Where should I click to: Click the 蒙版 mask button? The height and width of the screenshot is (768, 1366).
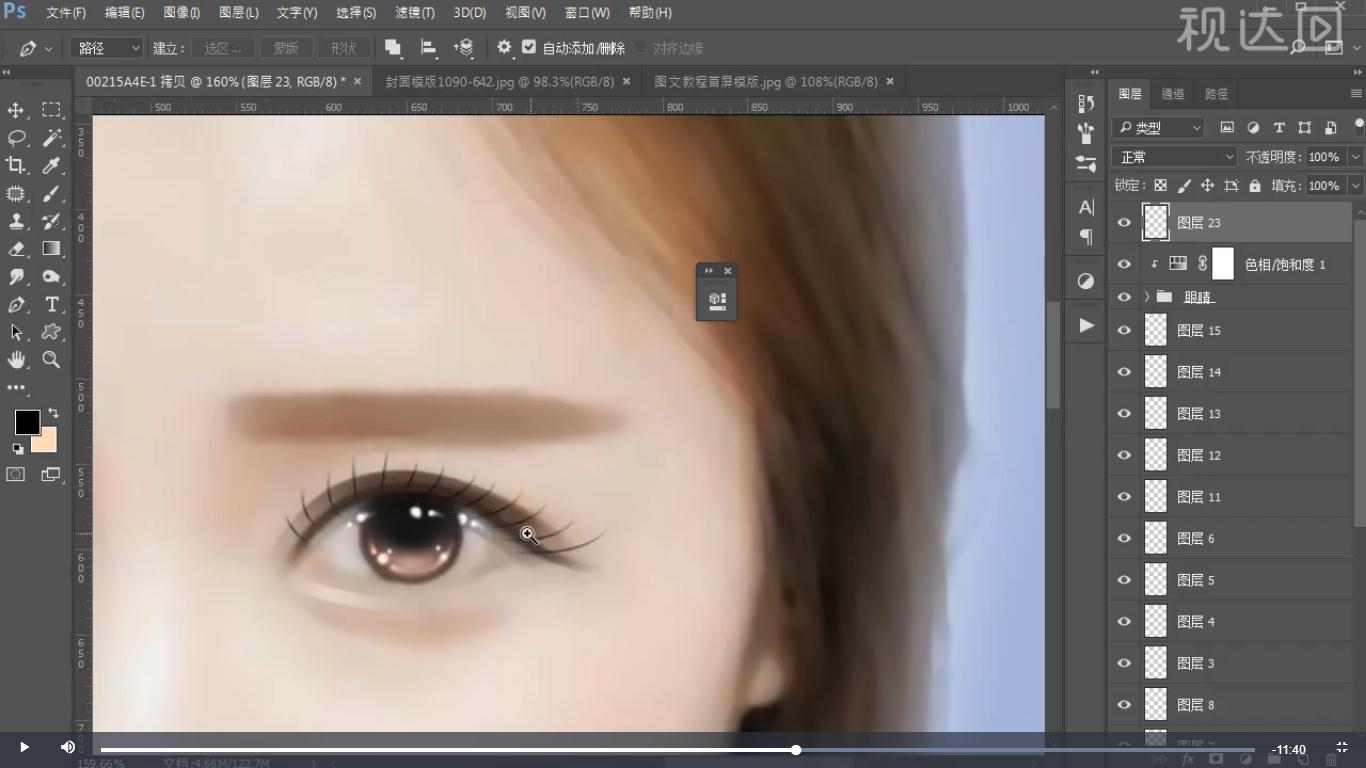coord(286,48)
